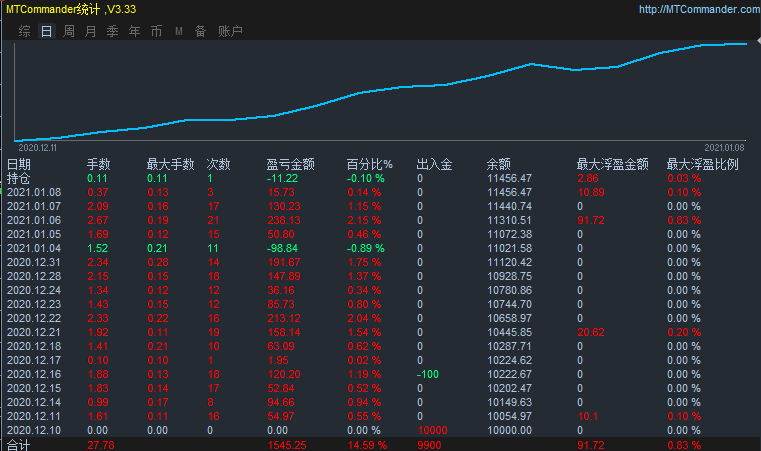
Task: Click the 余额 column header
Action: (498, 165)
